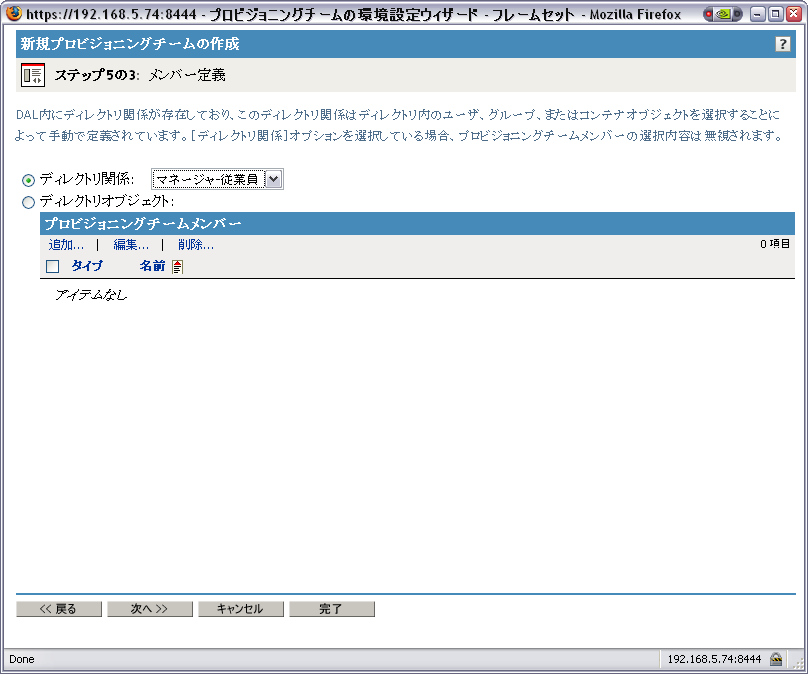
Task: Click the 削除... link
Action: (x=196, y=245)
